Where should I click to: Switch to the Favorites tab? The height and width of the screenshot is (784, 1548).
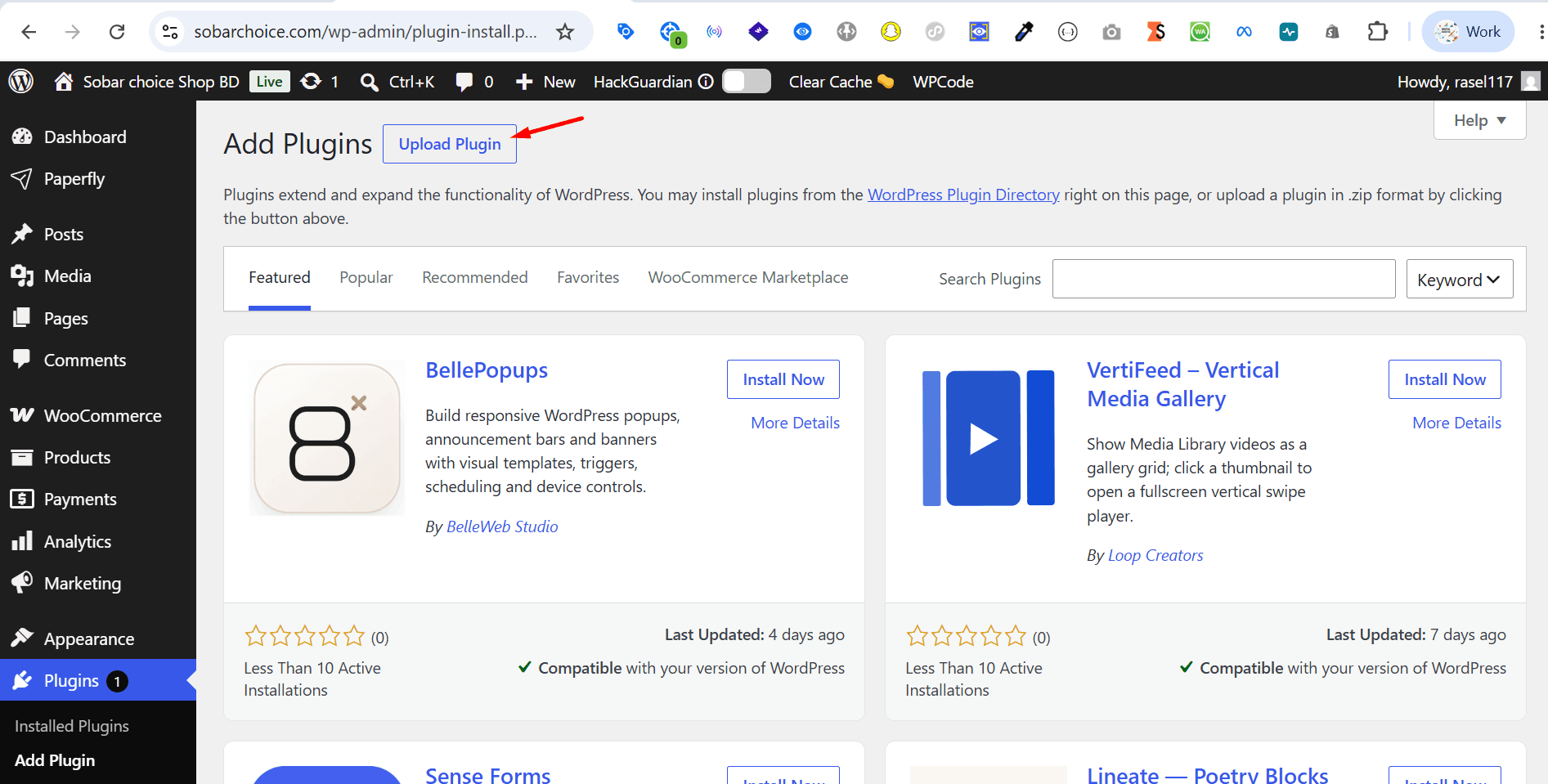tap(588, 278)
